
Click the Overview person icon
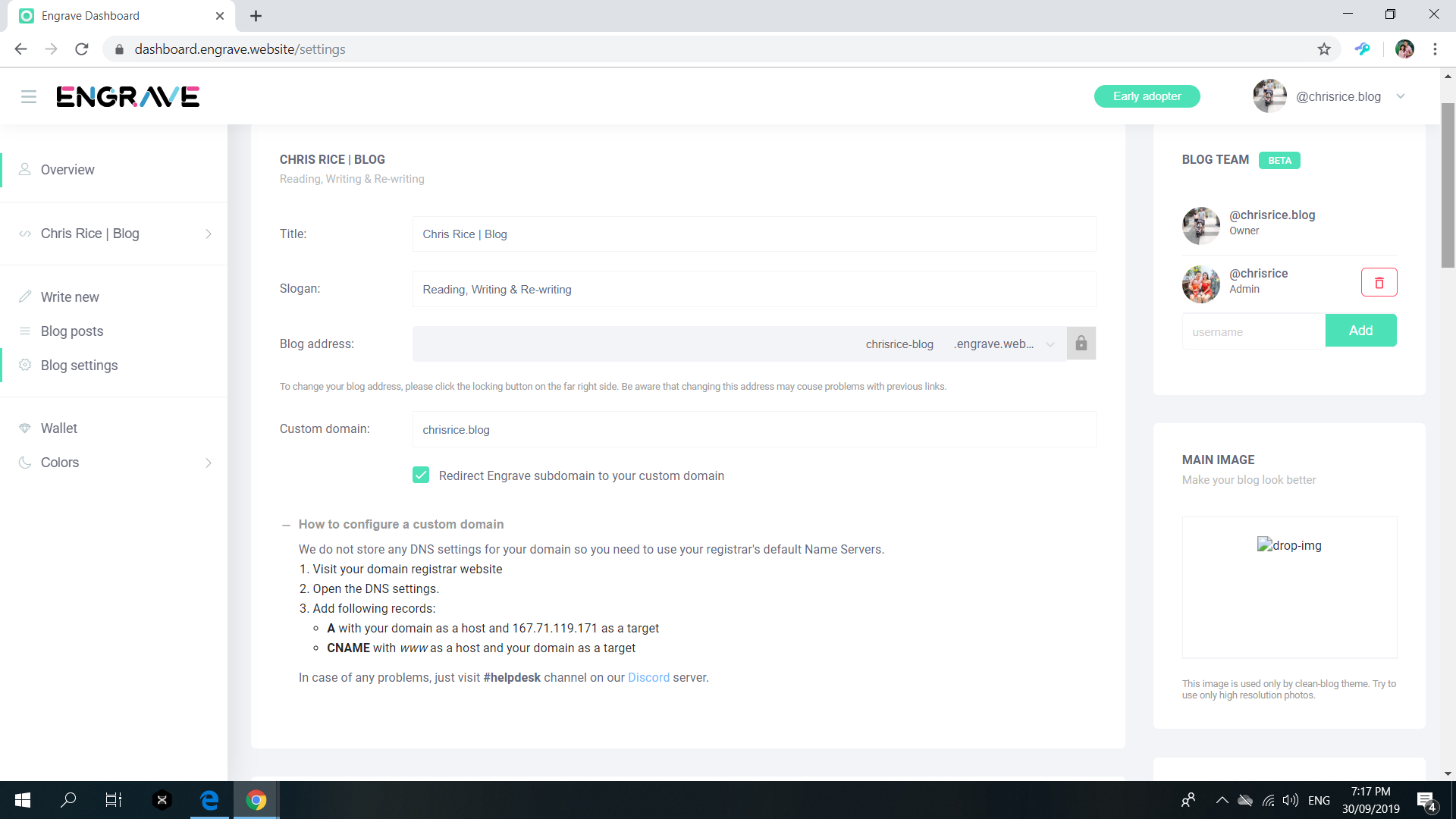25,169
